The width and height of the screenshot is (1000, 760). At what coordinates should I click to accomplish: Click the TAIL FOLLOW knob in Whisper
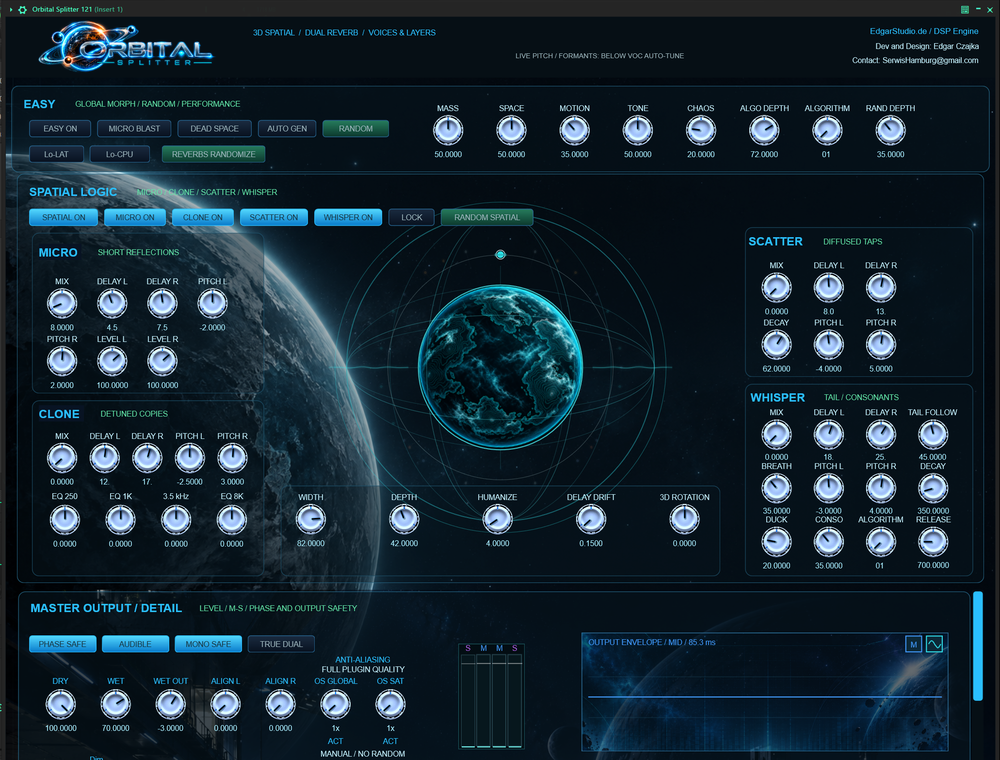(932, 435)
